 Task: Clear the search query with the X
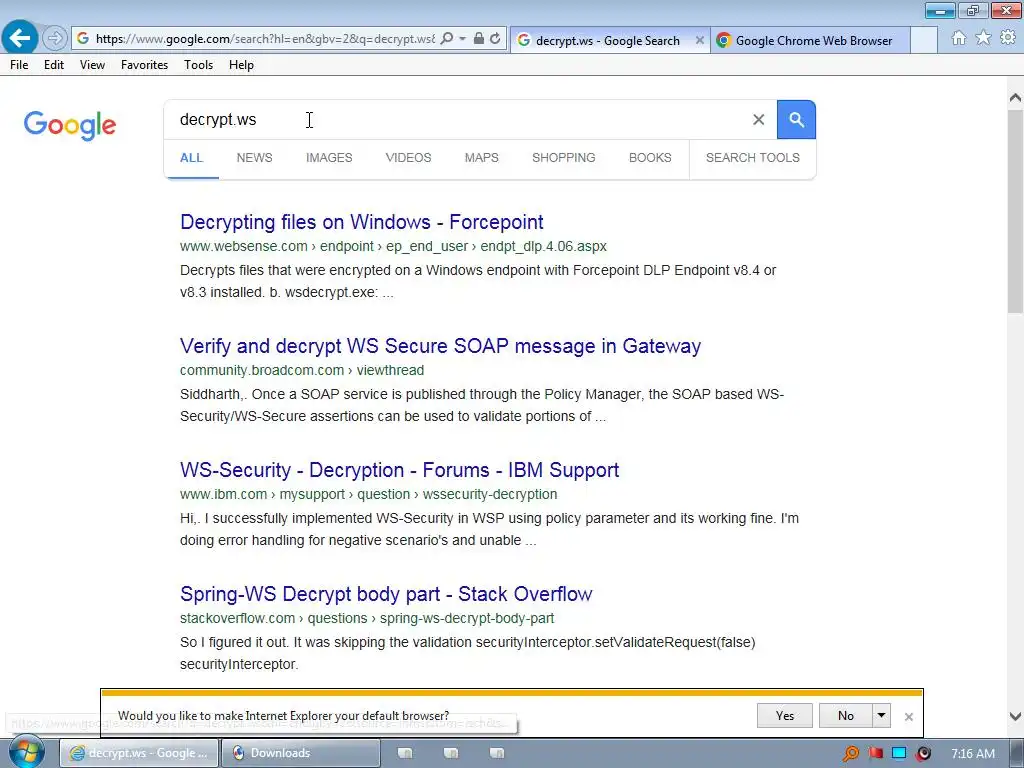pyautogui.click(x=758, y=120)
